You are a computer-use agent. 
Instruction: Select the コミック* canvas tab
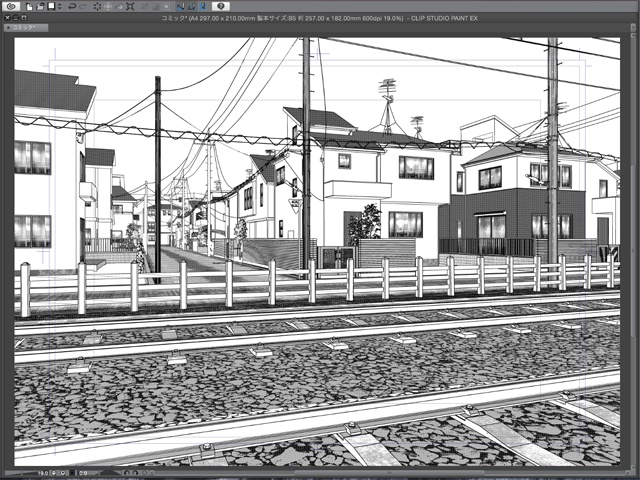click(26, 28)
